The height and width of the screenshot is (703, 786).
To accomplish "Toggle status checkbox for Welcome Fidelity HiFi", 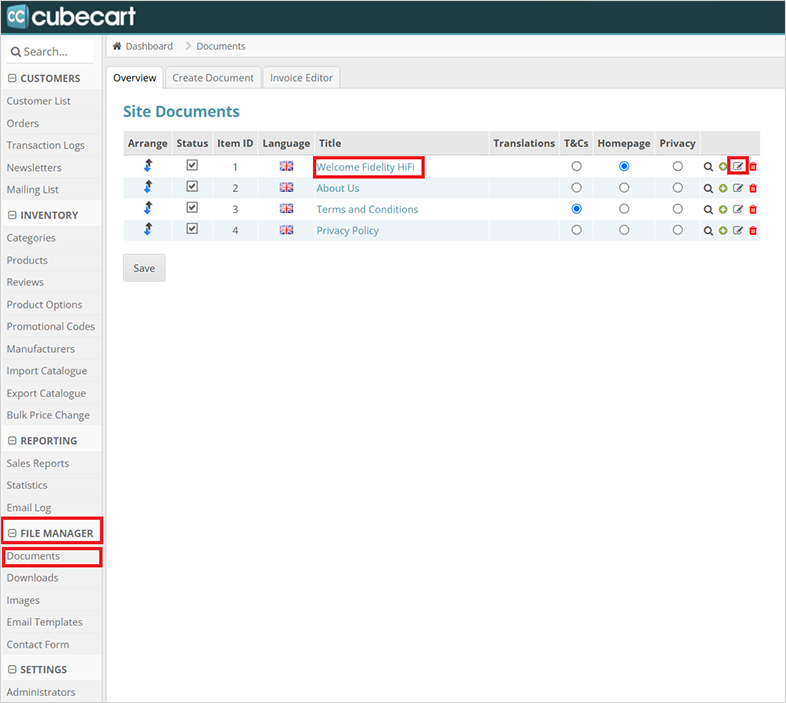I will click(192, 165).
